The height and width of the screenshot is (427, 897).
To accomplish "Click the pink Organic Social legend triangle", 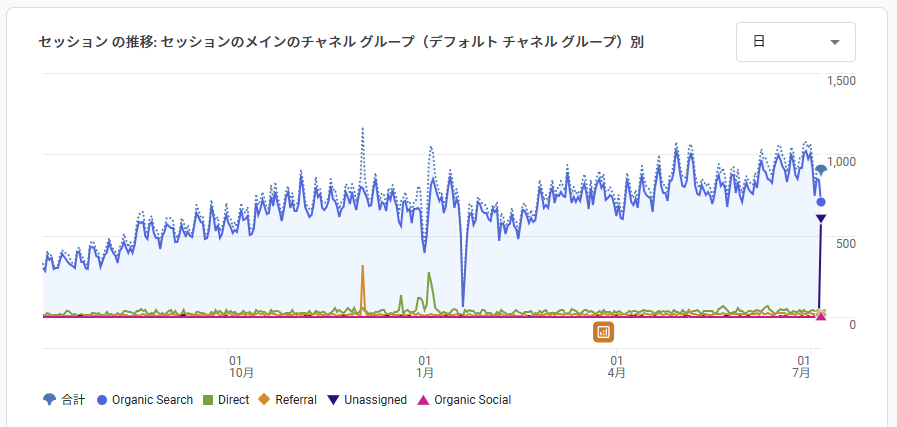I will tap(424, 400).
